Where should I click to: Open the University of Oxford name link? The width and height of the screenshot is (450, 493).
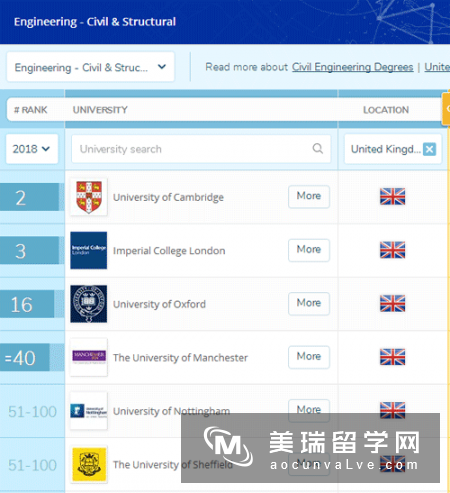click(x=159, y=304)
